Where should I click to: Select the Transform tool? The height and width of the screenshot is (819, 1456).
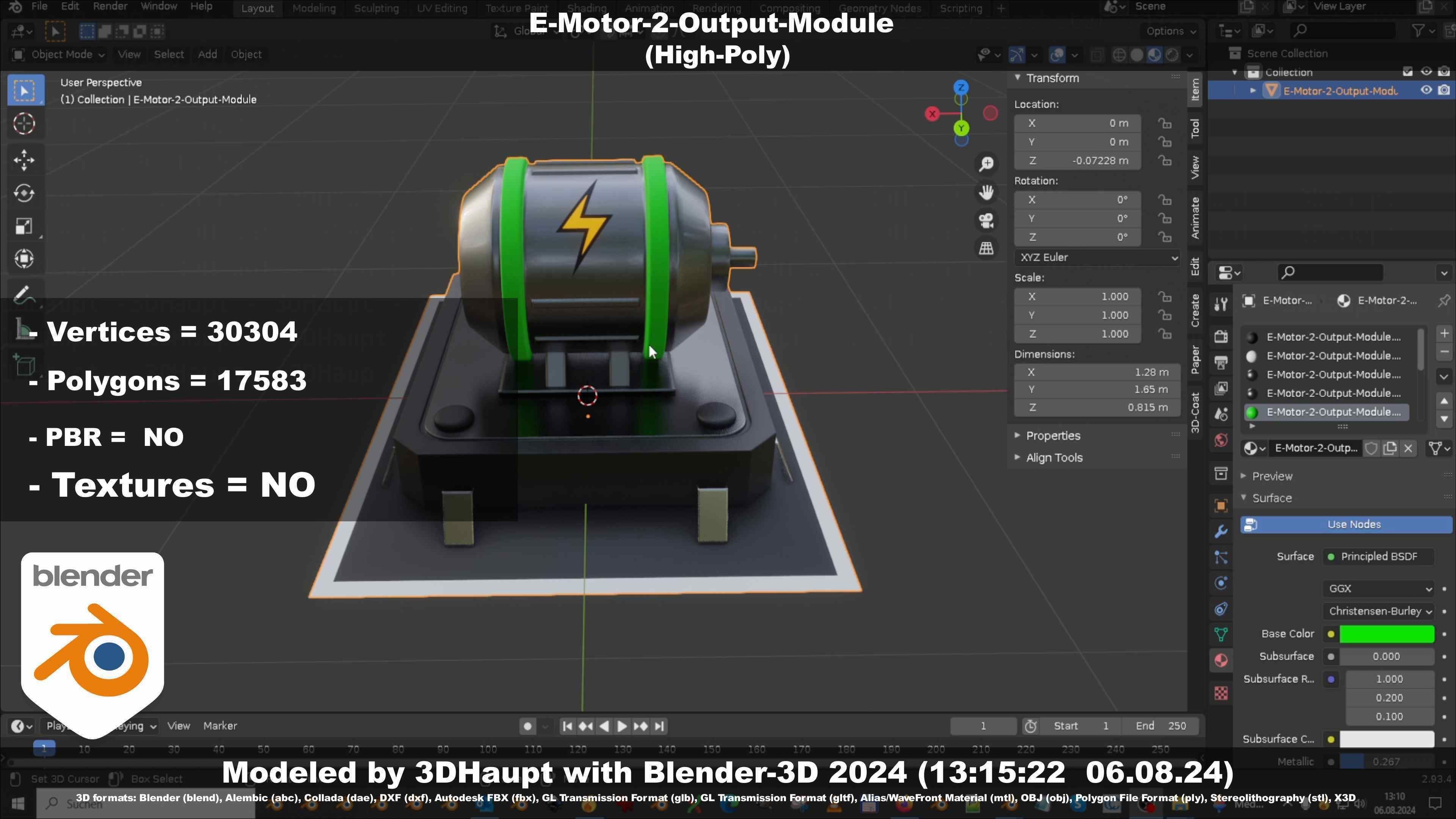pyautogui.click(x=24, y=259)
